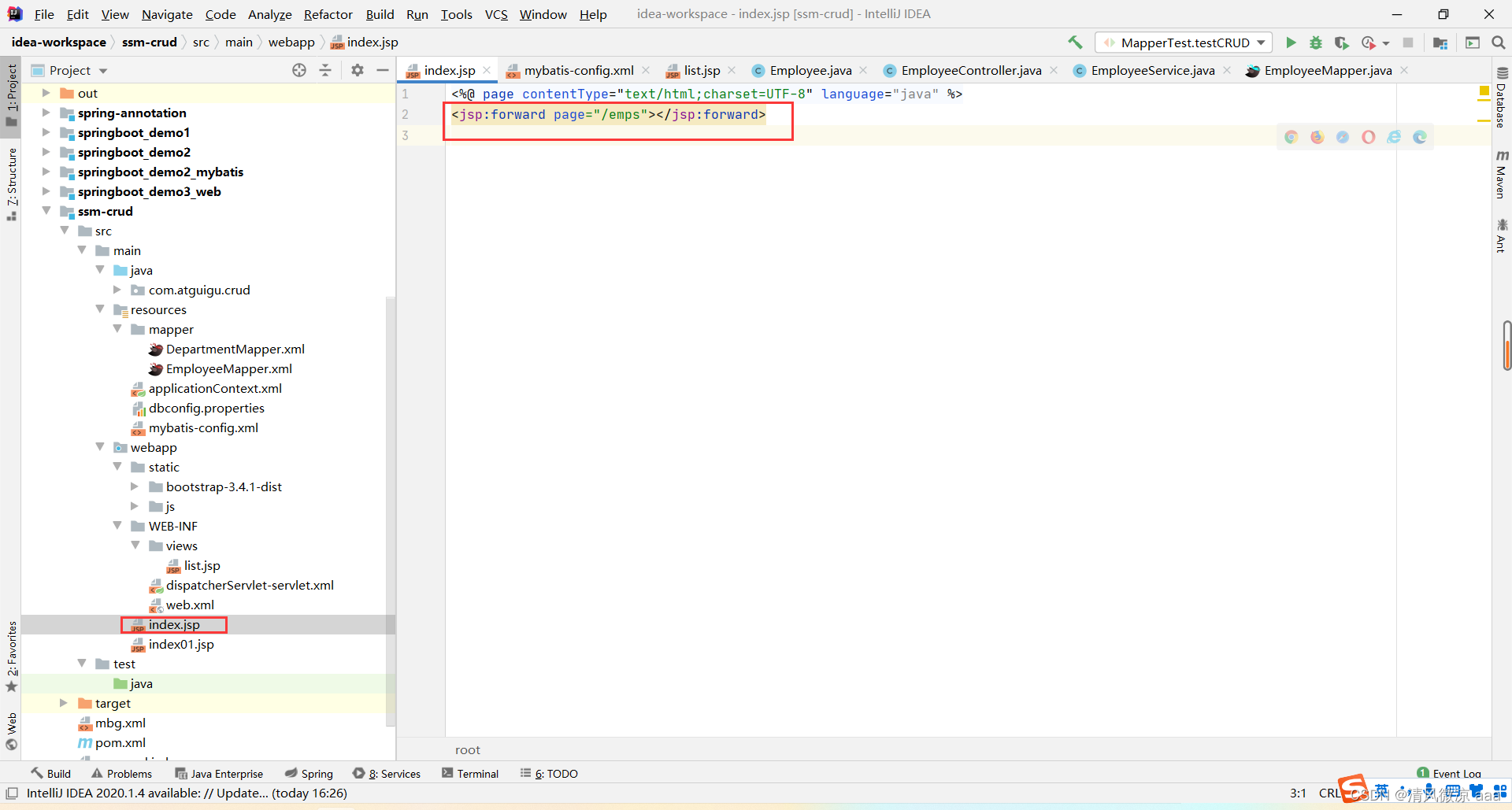The width and height of the screenshot is (1512, 810).
Task: Open the Maven tool window
Action: coord(1502,175)
